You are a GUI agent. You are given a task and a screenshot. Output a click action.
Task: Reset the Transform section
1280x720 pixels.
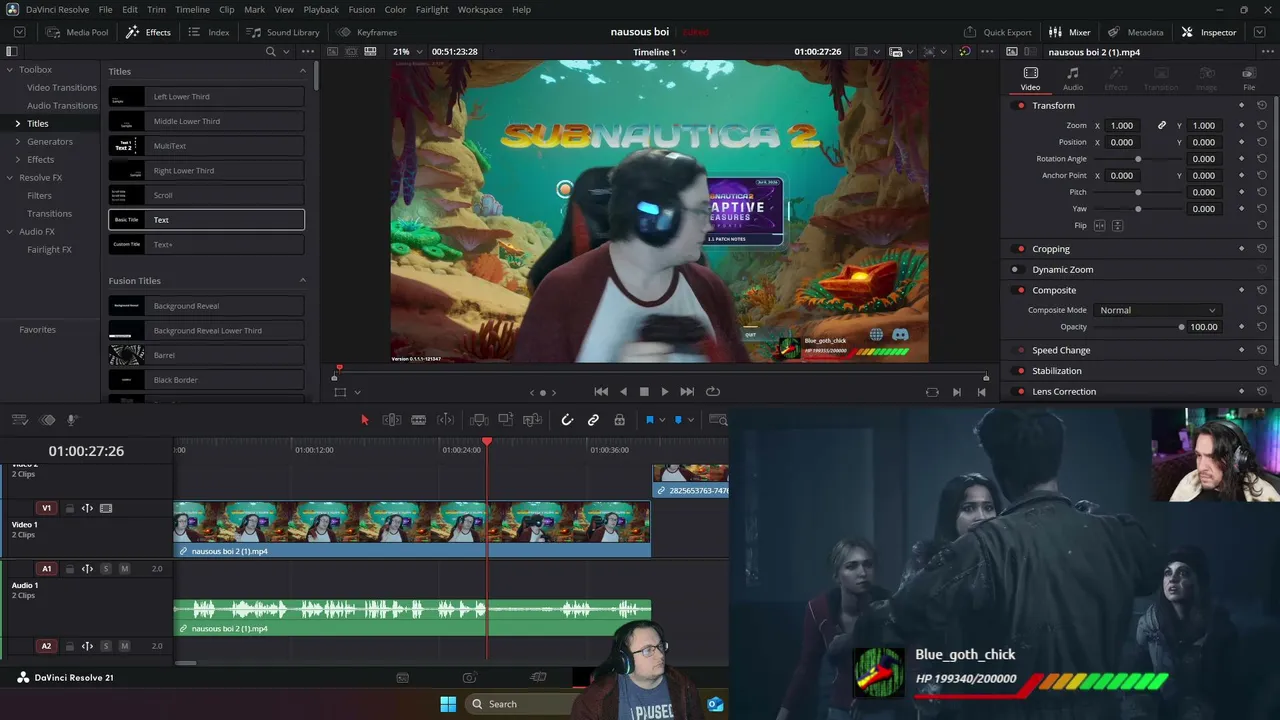tap(1262, 106)
